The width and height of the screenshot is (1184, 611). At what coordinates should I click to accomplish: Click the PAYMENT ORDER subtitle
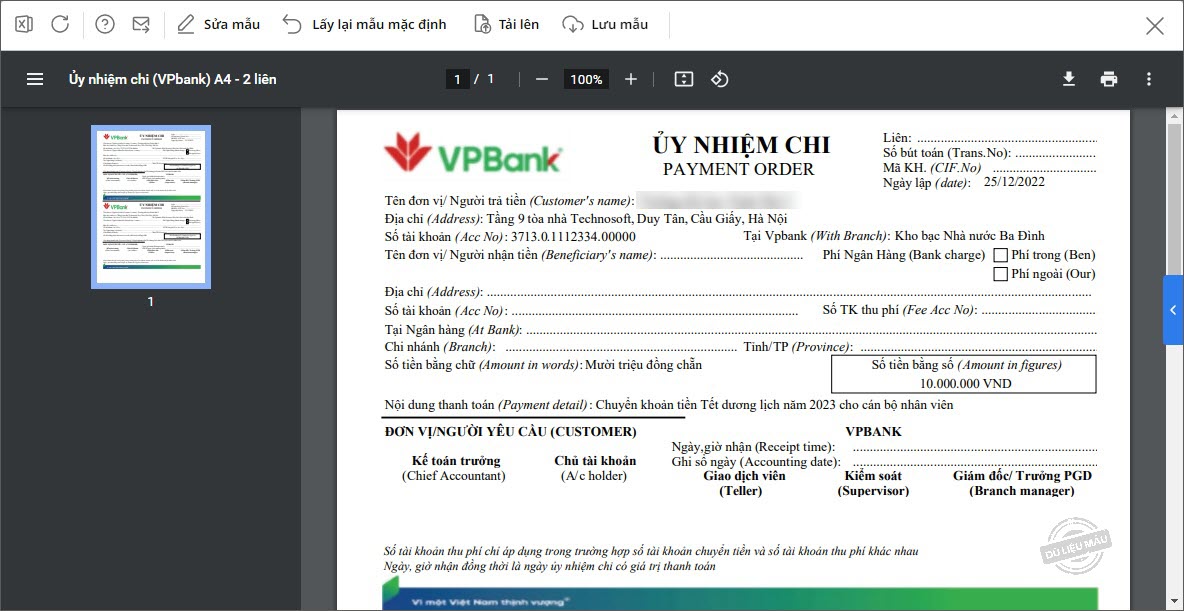738,169
